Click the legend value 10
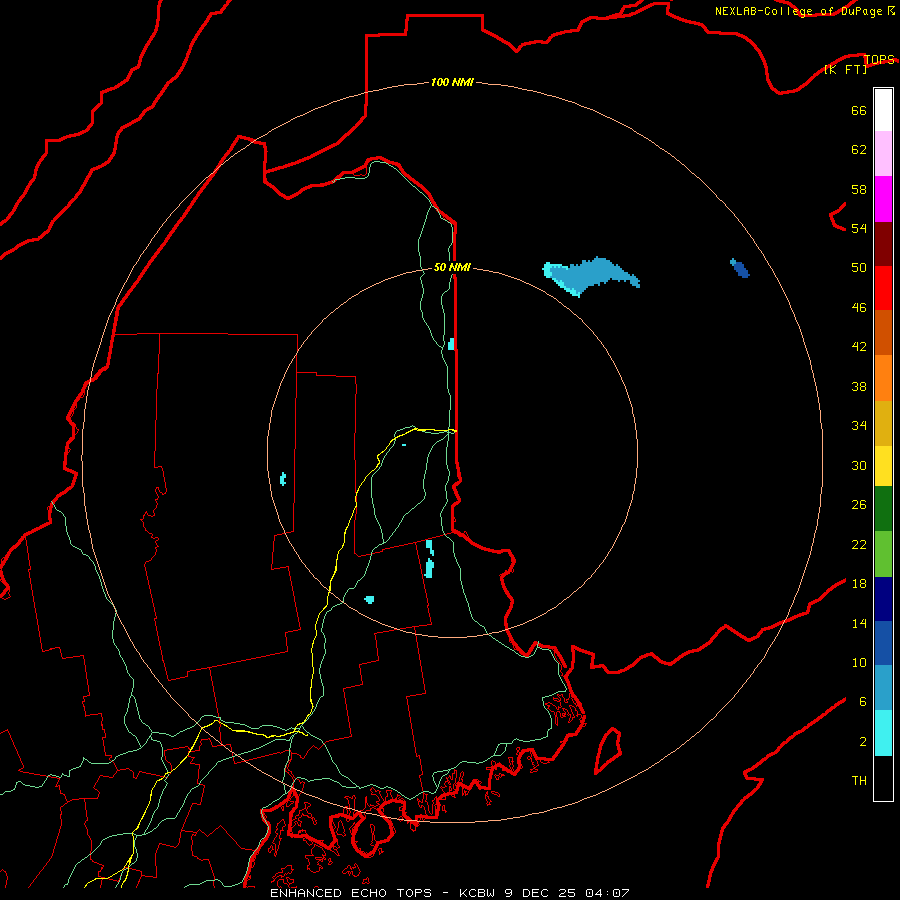The height and width of the screenshot is (900, 900). click(859, 662)
